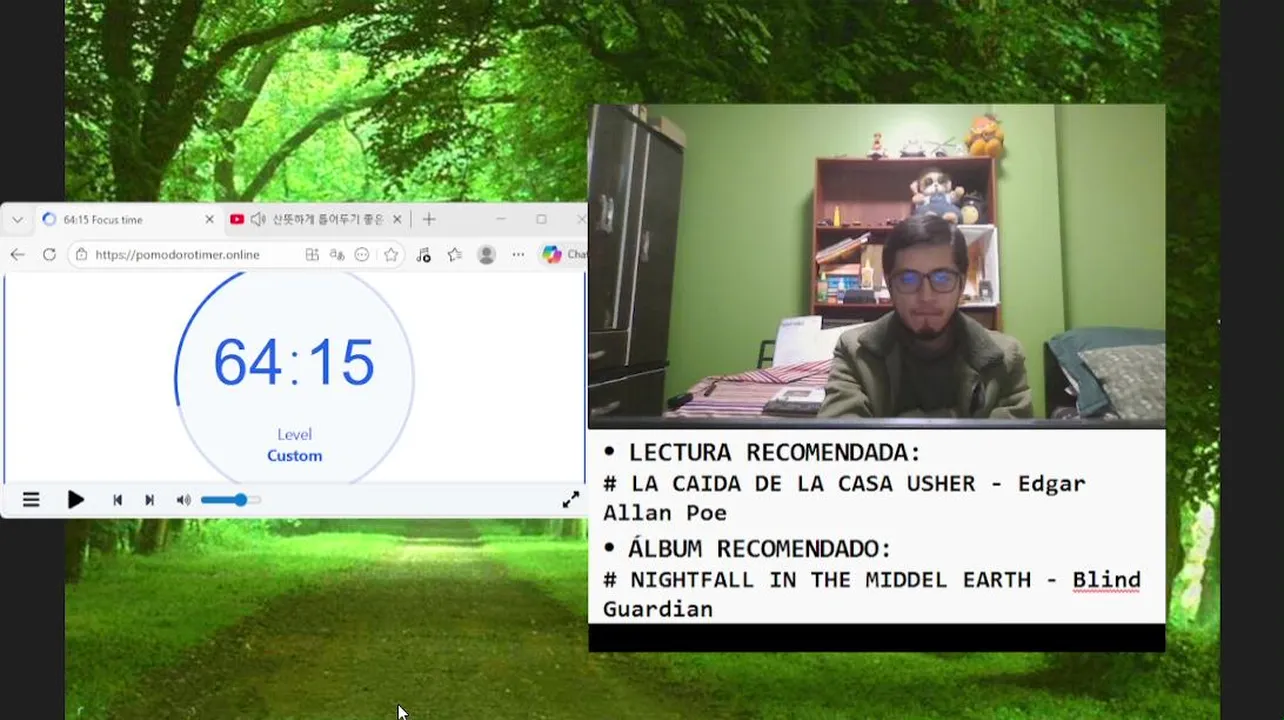Viewport: 1284px width, 720px height.
Task: Open a new browser tab
Action: point(429,220)
